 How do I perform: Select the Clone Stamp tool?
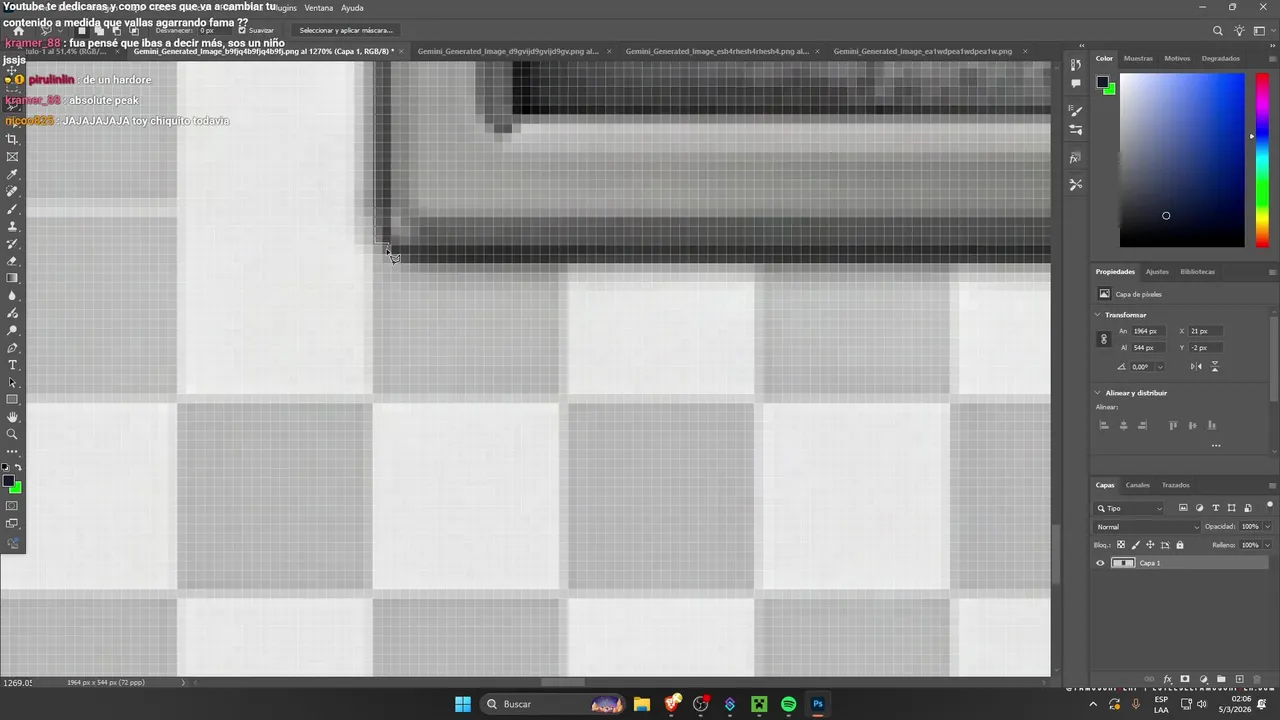tap(12, 226)
